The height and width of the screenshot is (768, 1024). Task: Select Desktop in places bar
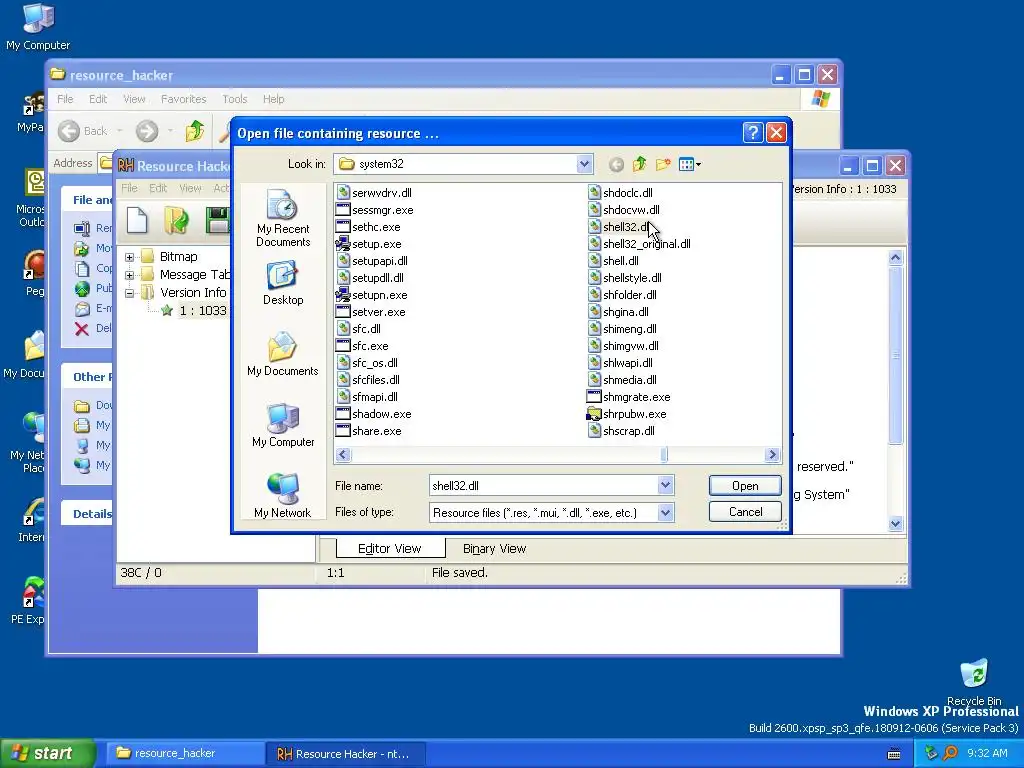[x=283, y=283]
